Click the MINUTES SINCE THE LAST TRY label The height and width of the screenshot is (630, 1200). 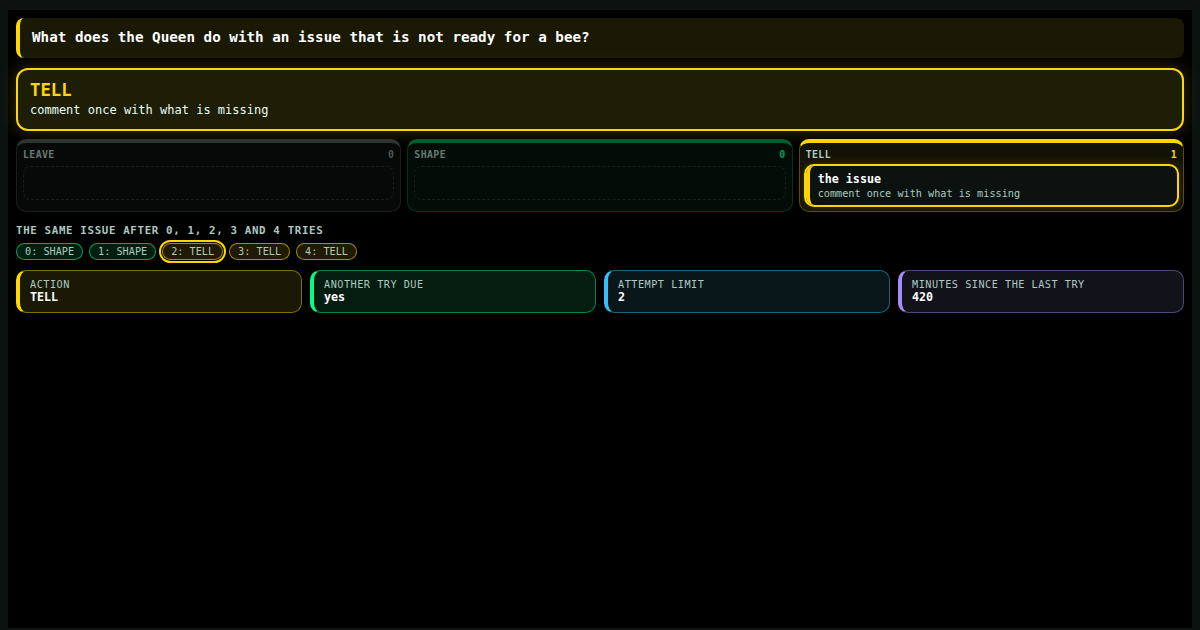click(998, 284)
